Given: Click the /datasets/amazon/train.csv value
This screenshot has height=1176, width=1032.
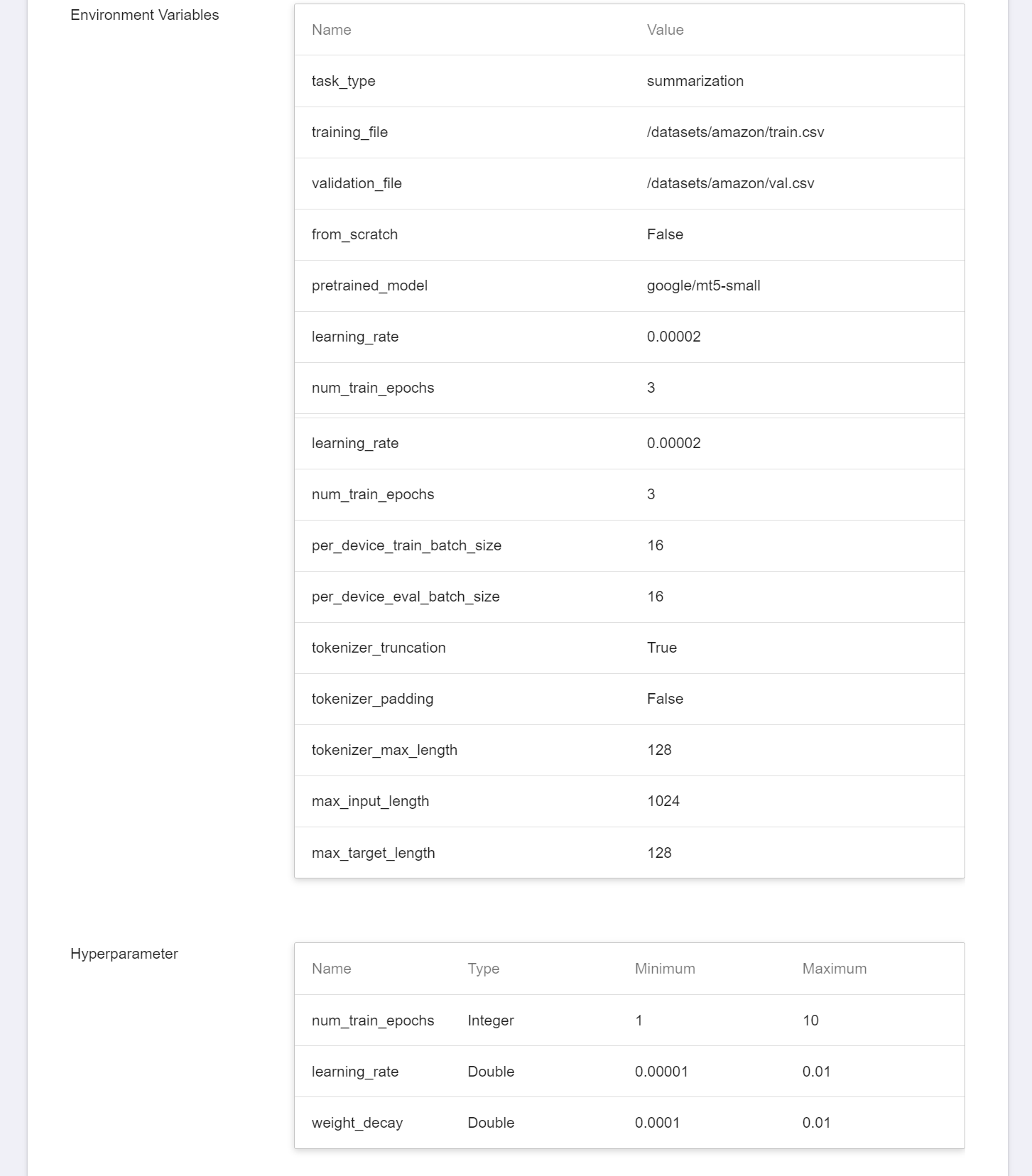Looking at the screenshot, I should click(735, 132).
